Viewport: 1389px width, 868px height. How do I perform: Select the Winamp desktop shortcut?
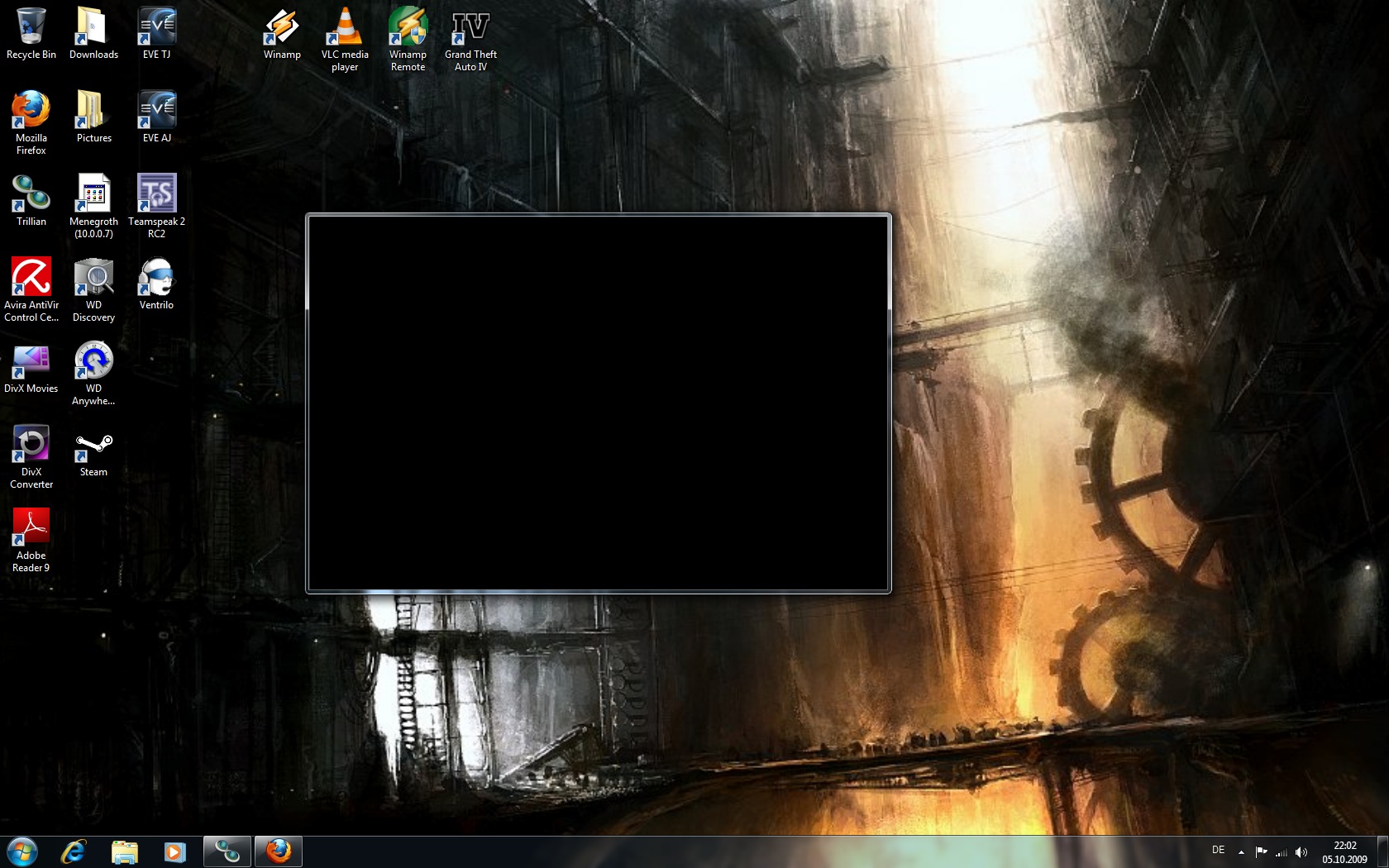click(282, 34)
